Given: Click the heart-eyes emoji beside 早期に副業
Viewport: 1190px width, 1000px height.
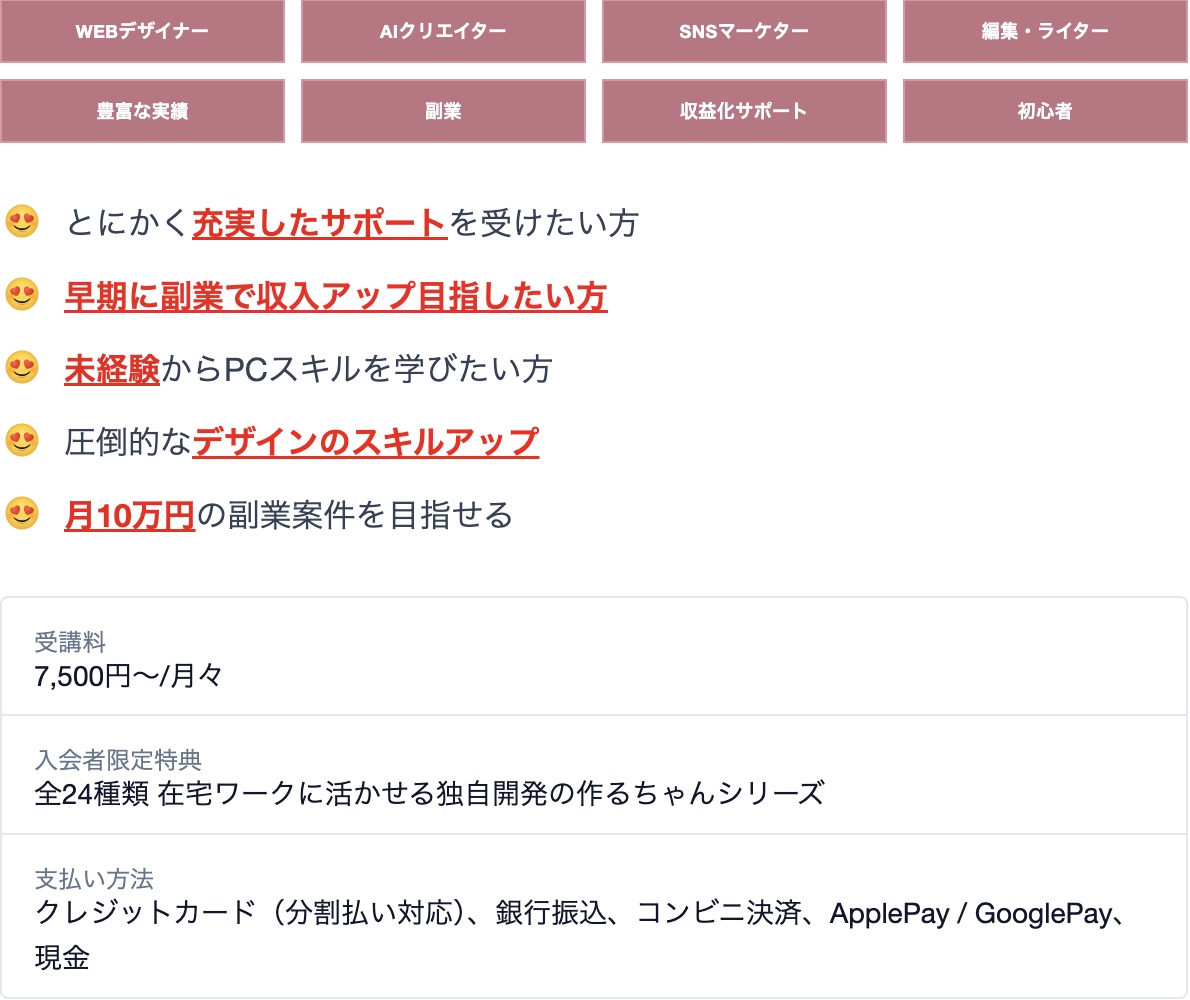Looking at the screenshot, I should tap(22, 294).
